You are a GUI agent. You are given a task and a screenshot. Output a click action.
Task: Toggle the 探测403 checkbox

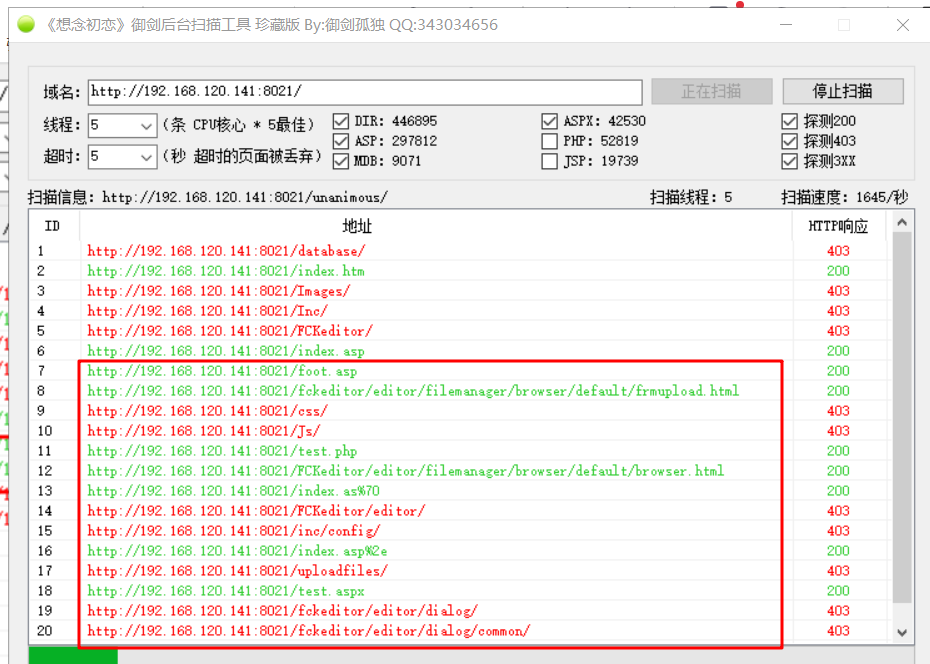789,141
